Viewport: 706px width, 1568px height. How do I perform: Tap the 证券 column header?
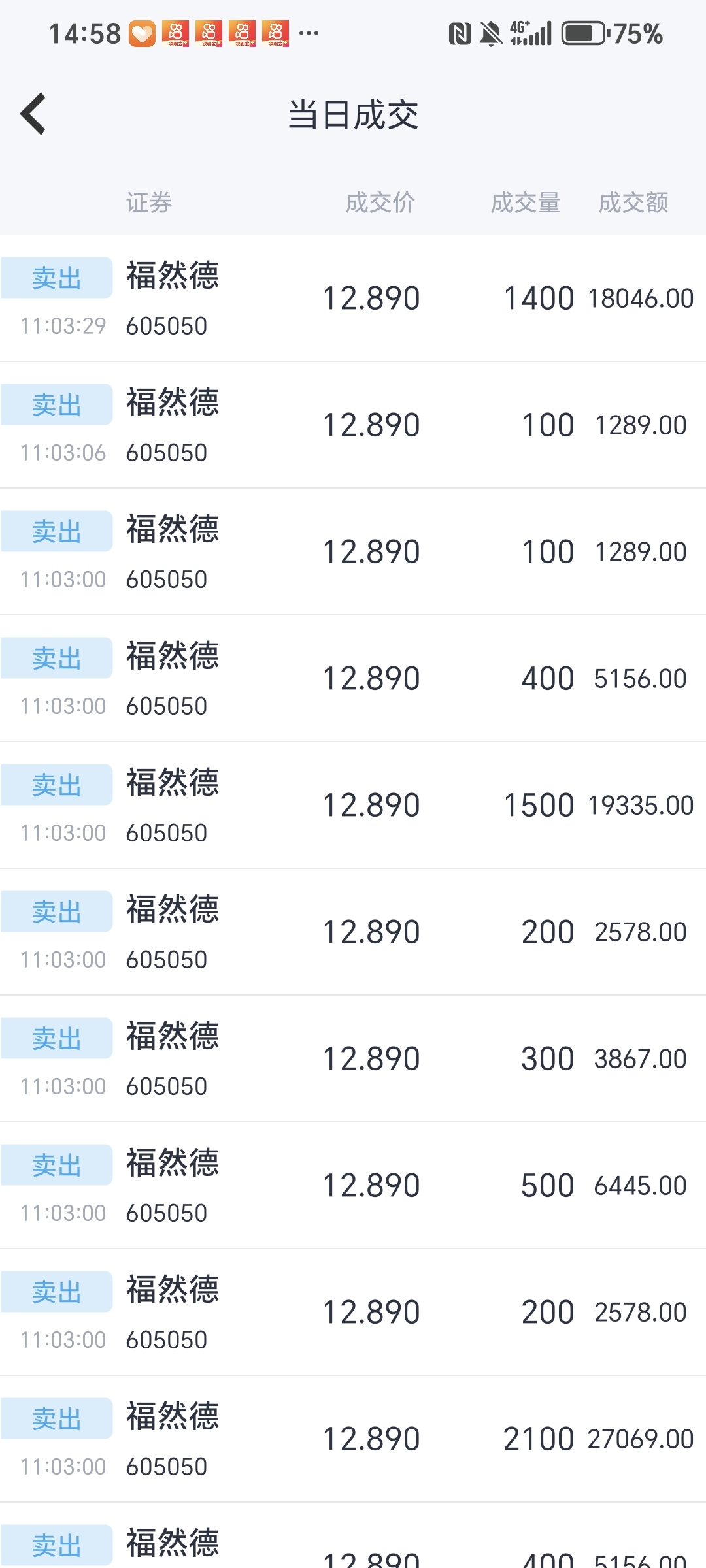(x=149, y=203)
